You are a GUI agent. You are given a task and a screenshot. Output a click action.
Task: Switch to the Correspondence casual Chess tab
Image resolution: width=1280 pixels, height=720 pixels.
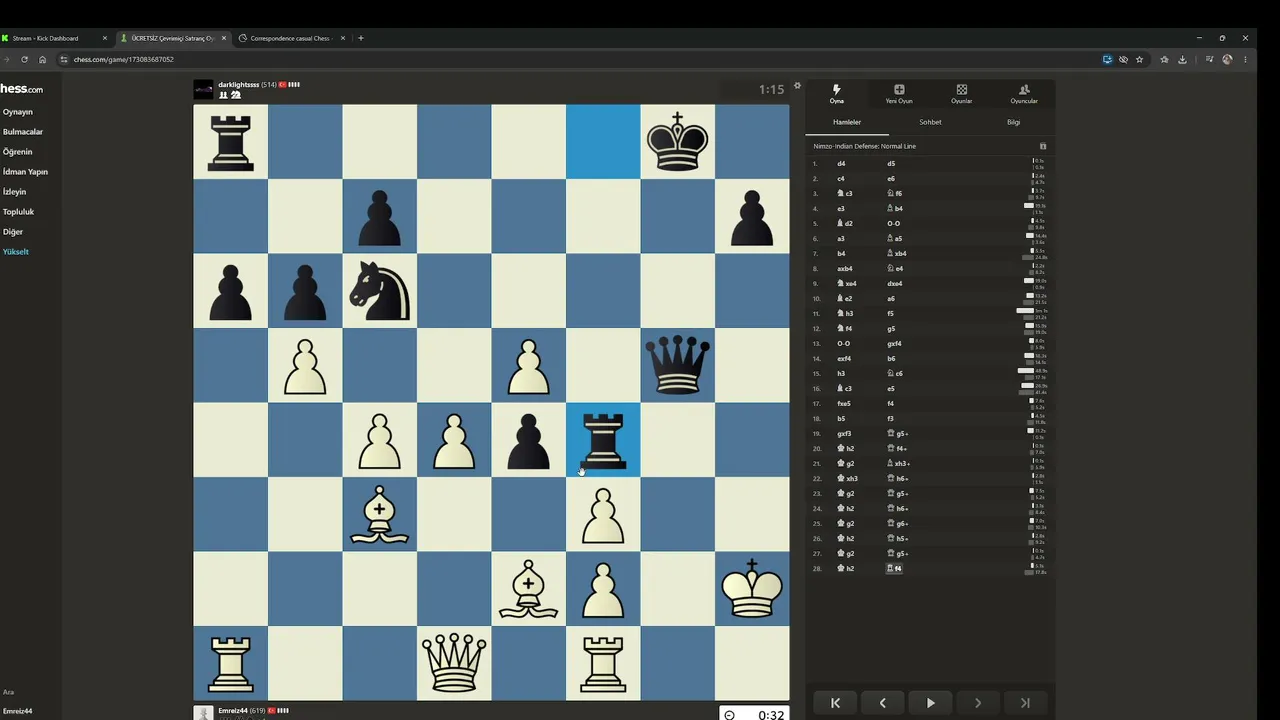point(290,38)
